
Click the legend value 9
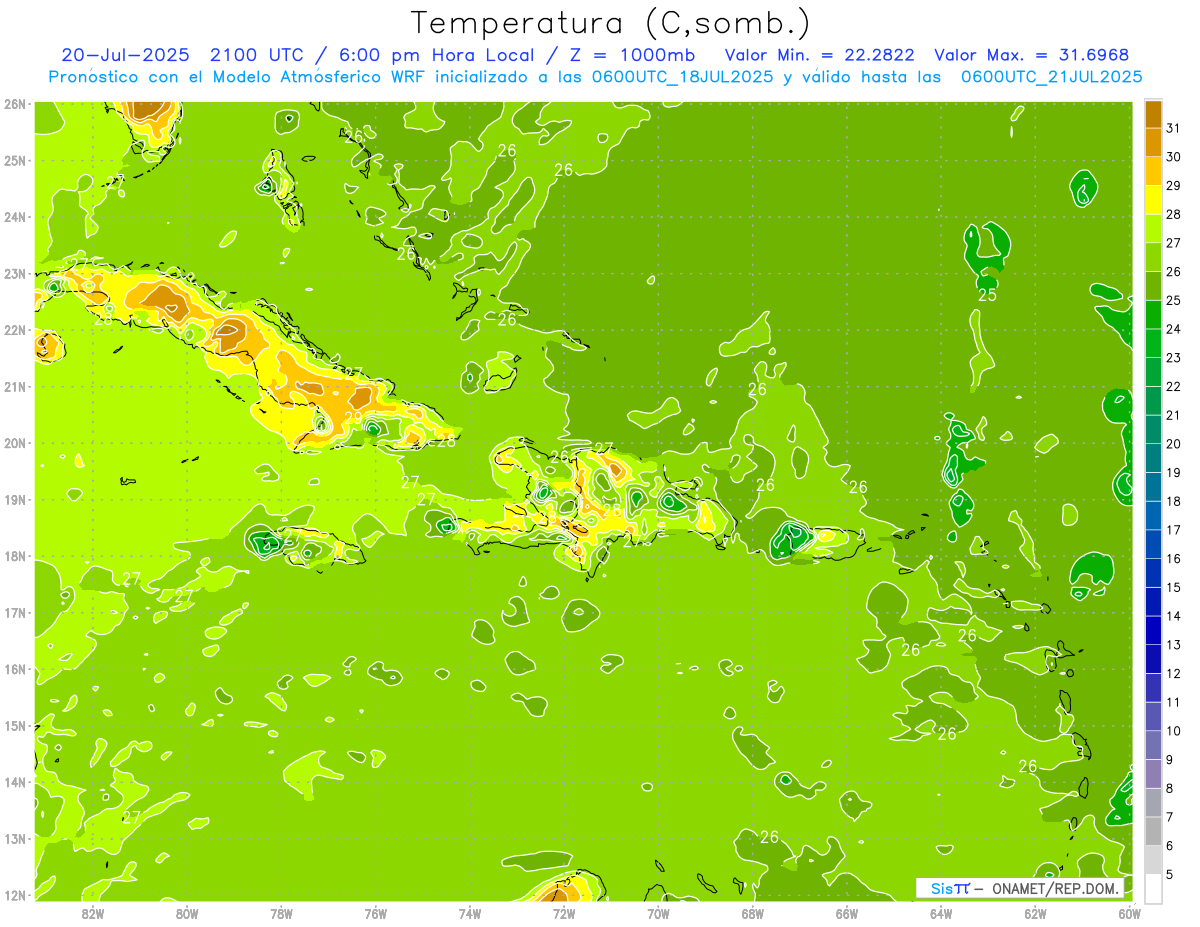1169,759
